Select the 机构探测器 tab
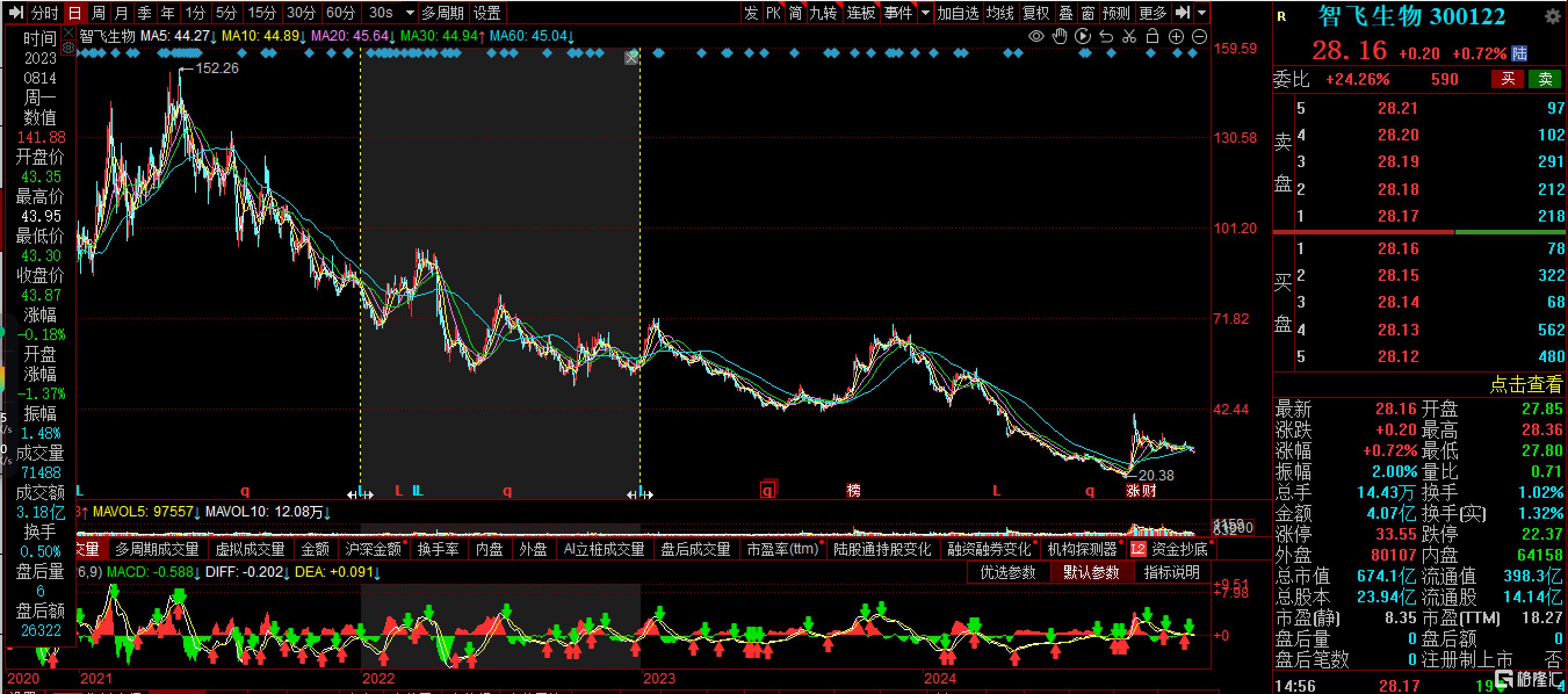Viewport: 1568px width, 694px height. click(x=1082, y=549)
